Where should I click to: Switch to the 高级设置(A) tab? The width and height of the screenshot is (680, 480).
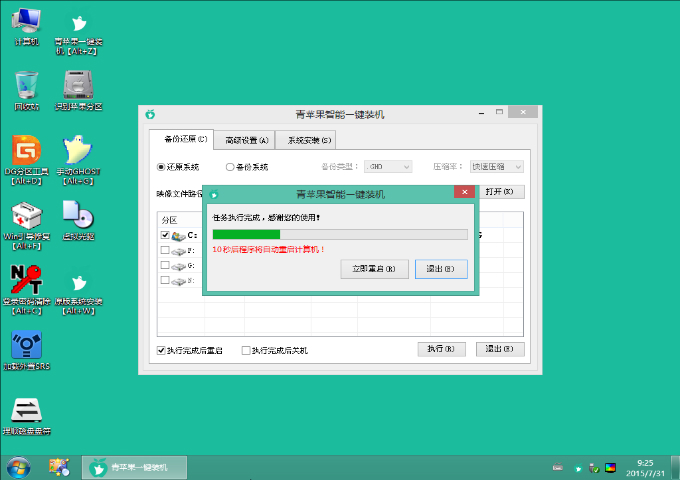(x=245, y=140)
